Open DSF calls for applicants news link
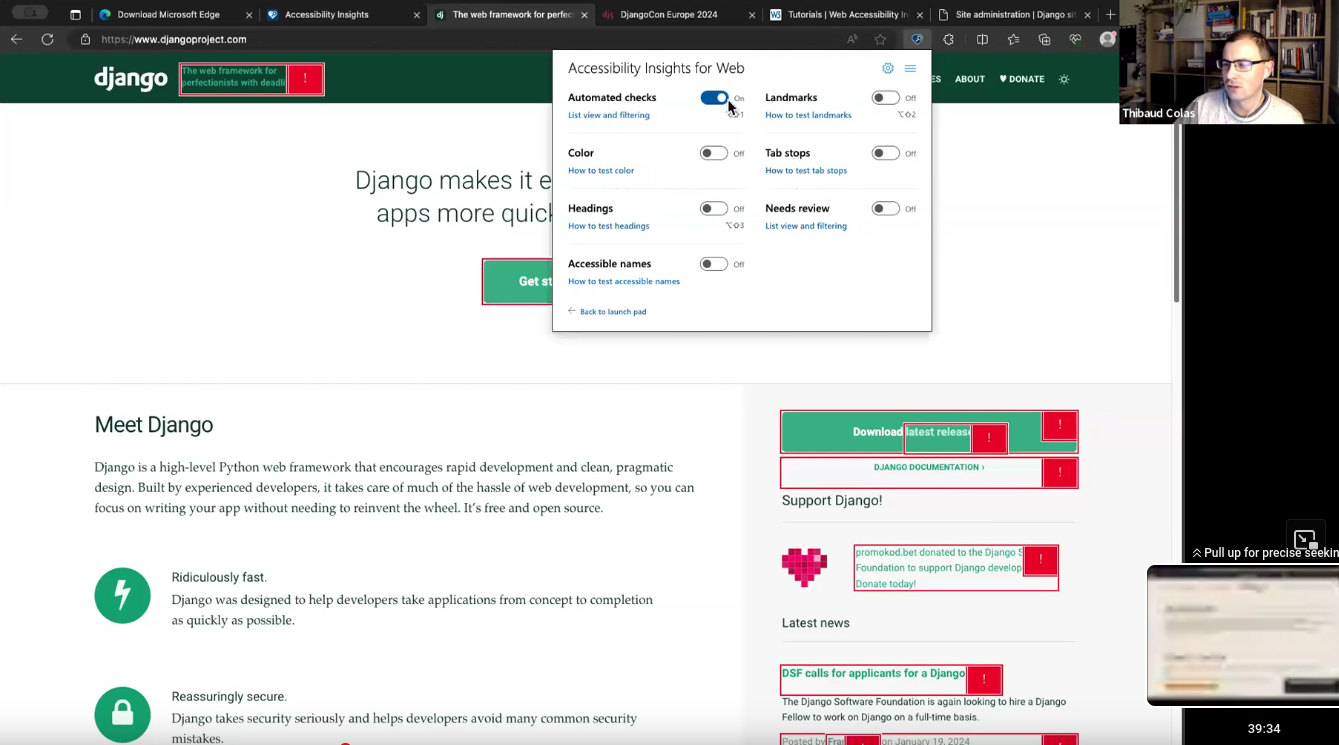Screen dimensions: 1339x745 coord(873,674)
